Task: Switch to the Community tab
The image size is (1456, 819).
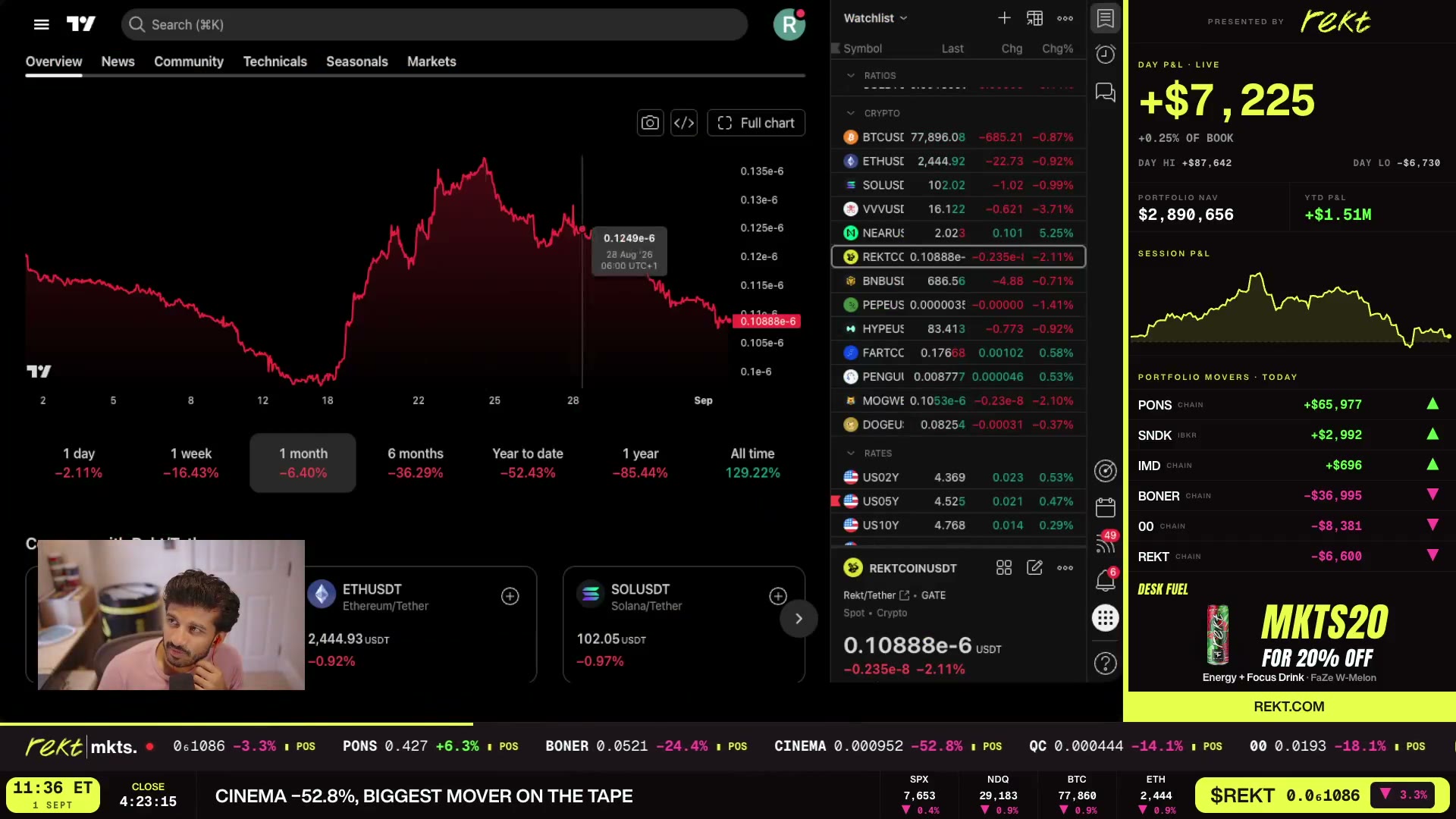Action: pyautogui.click(x=189, y=61)
